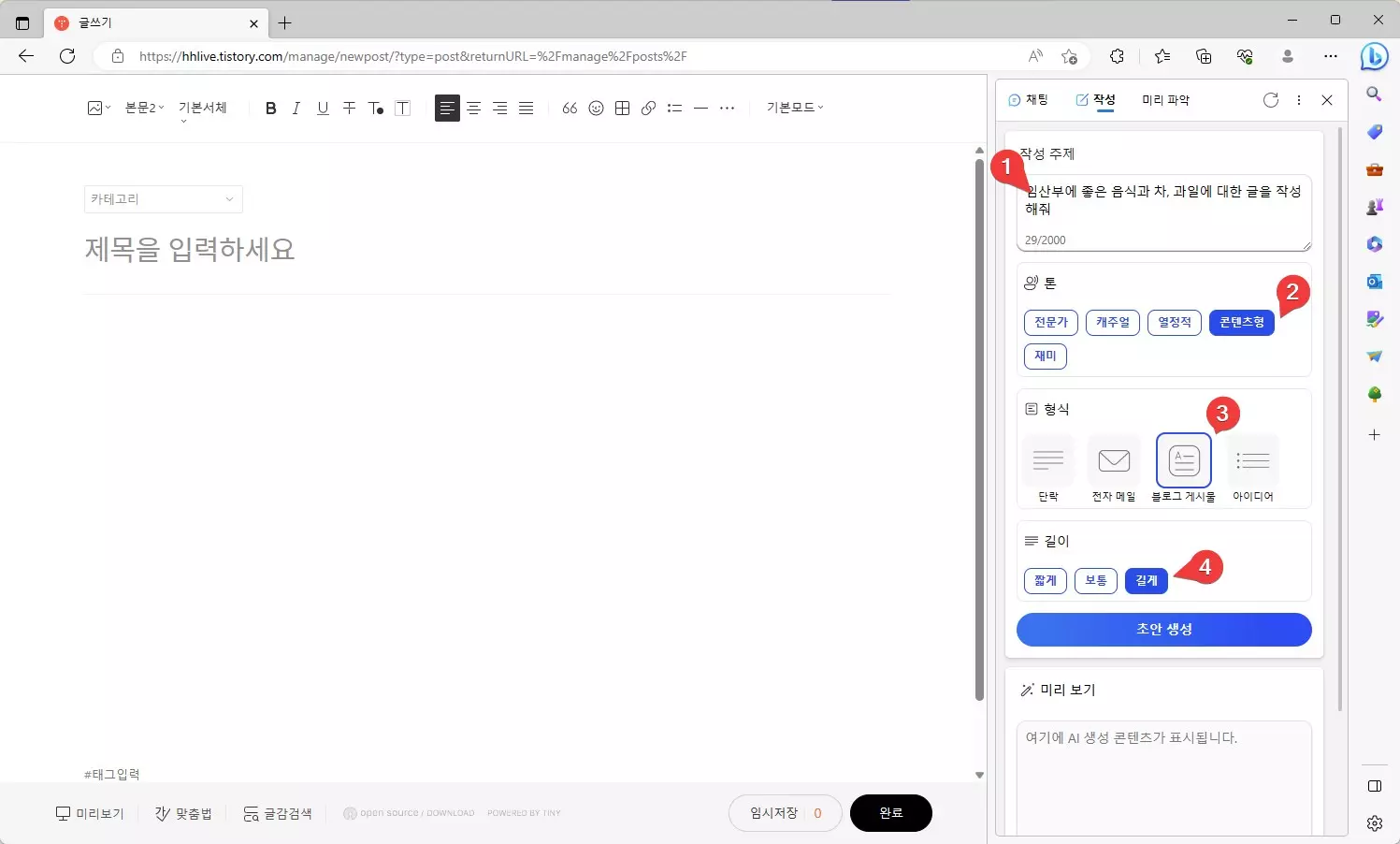Set length to 길게
The height and width of the screenshot is (844, 1400).
tap(1147, 581)
